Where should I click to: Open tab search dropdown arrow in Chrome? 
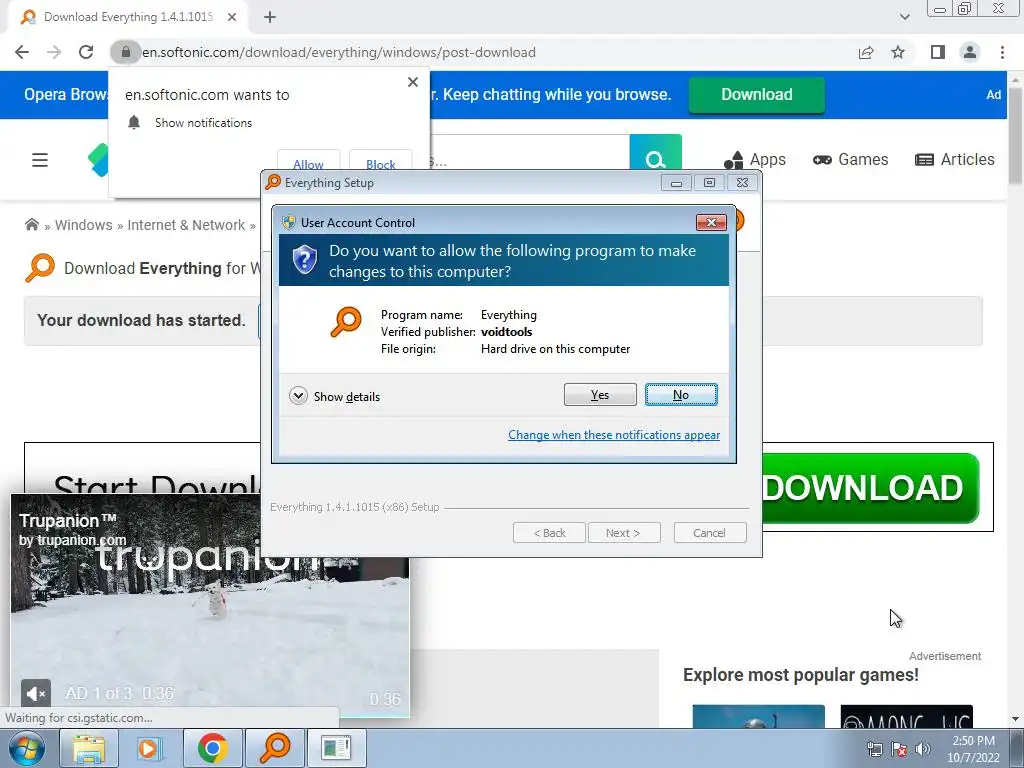pyautogui.click(x=904, y=17)
